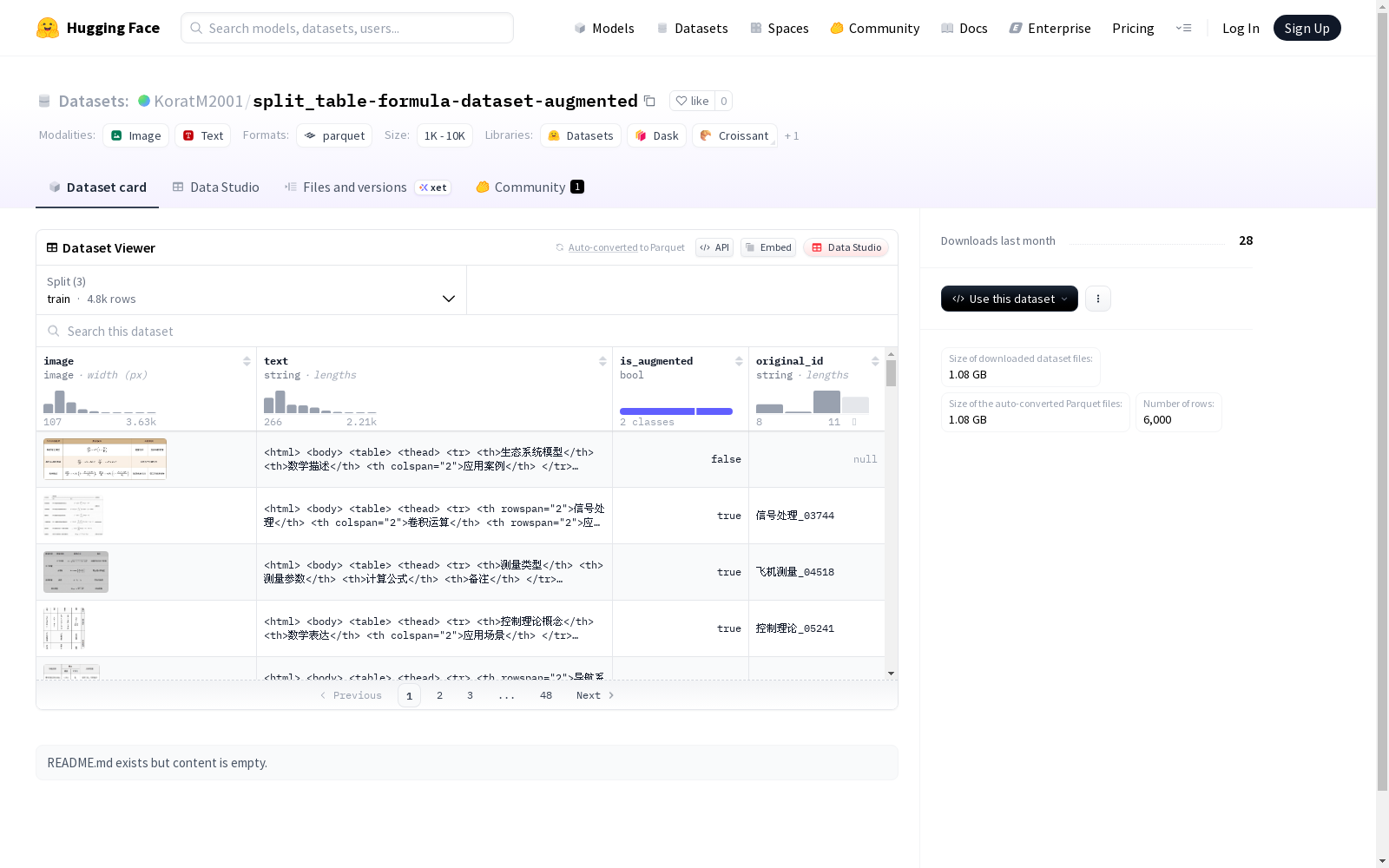This screenshot has height=868, width=1389.
Task: Open the Dask library tag
Action: (656, 135)
